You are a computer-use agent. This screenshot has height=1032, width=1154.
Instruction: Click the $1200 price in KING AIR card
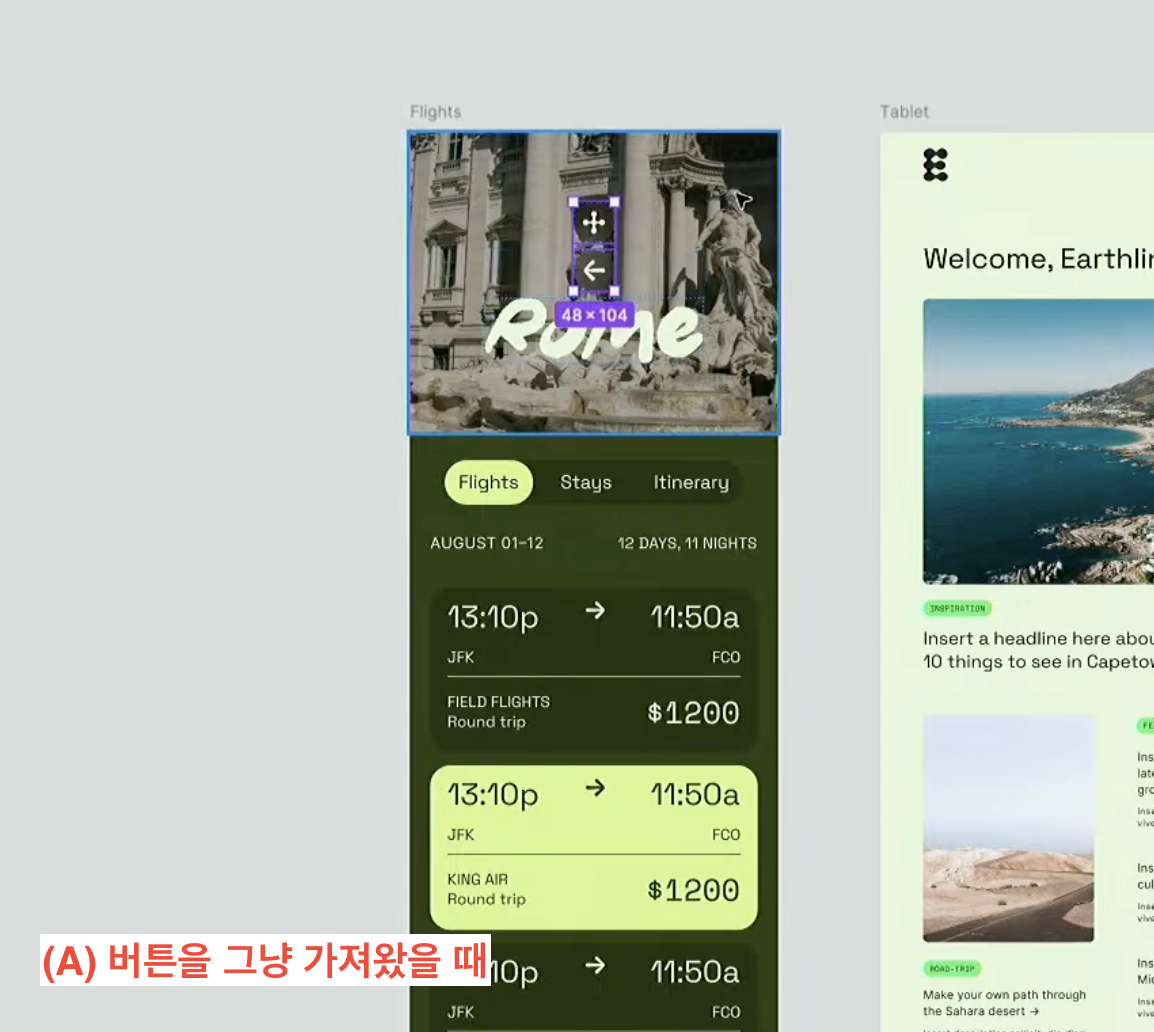coord(693,890)
